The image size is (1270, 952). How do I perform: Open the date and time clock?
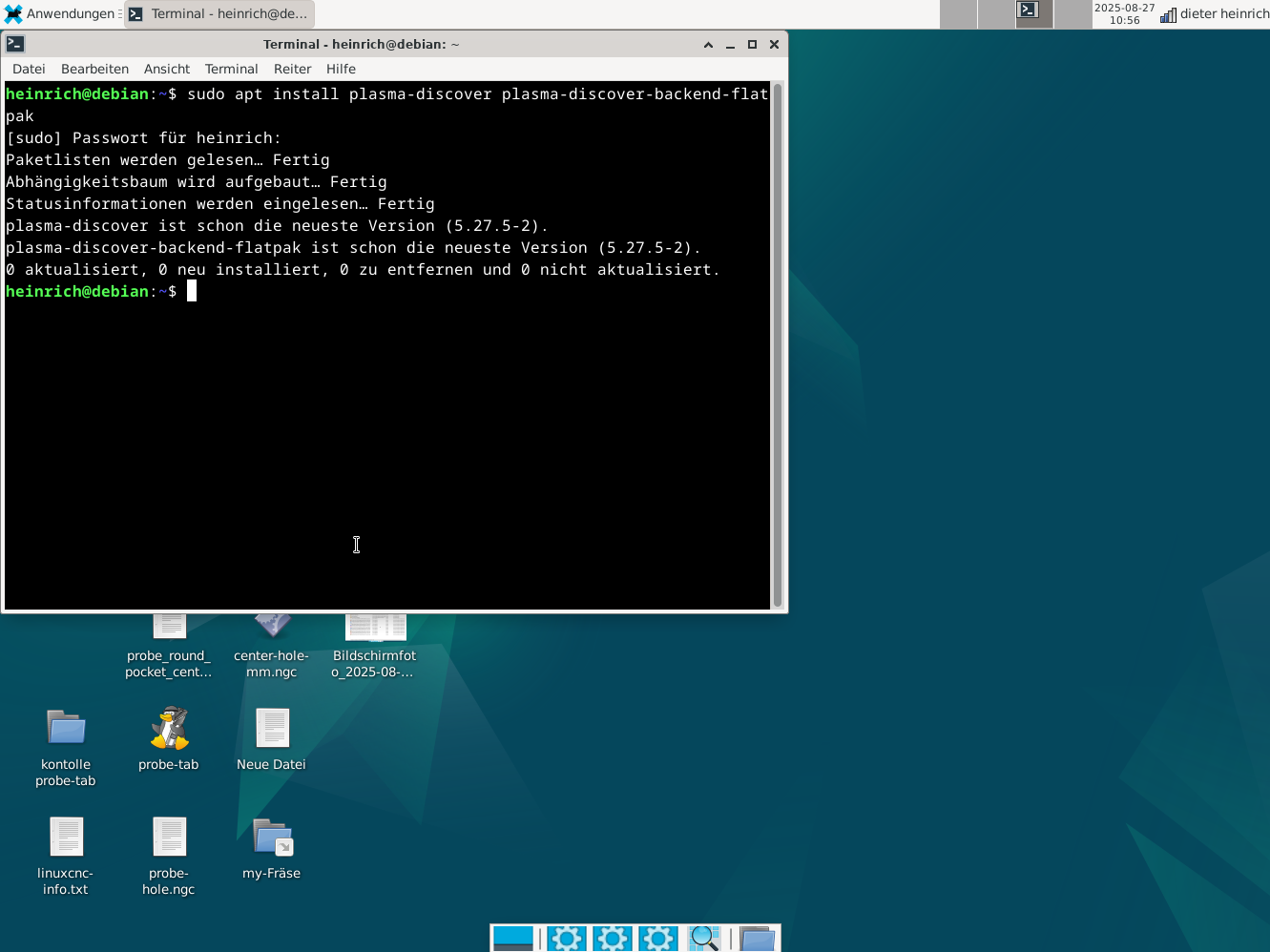[1124, 13]
